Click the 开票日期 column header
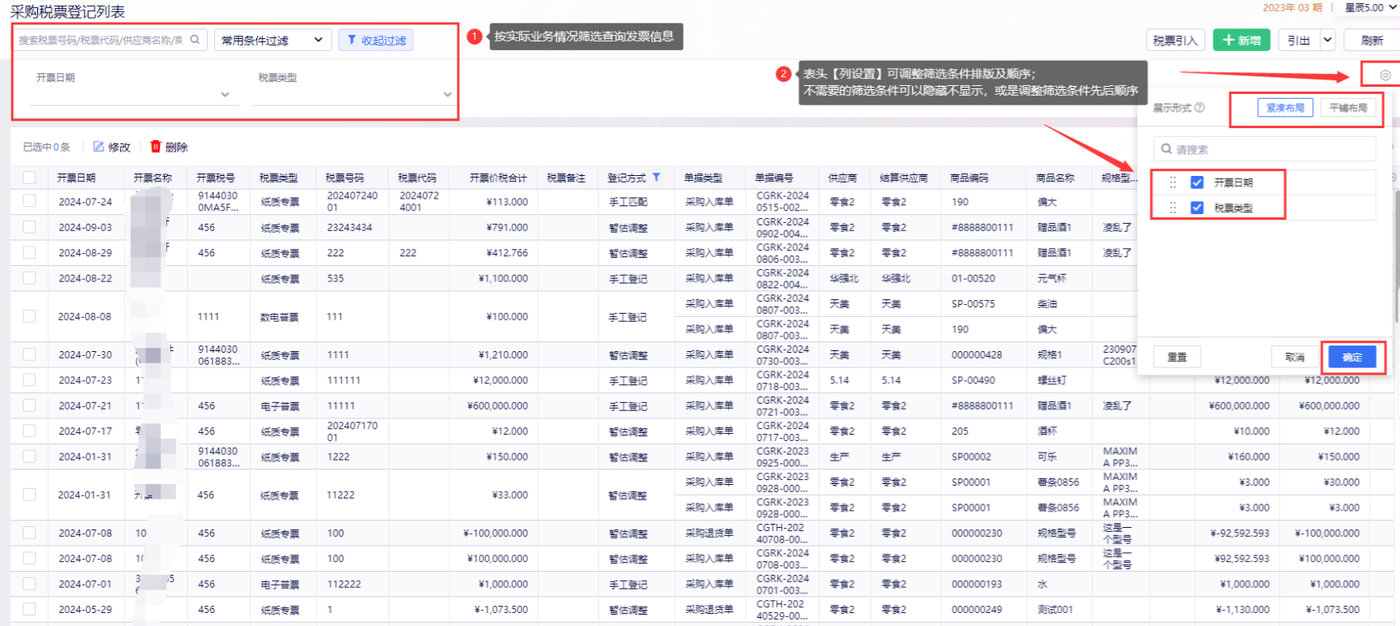The width and height of the screenshot is (1400, 626). point(76,177)
